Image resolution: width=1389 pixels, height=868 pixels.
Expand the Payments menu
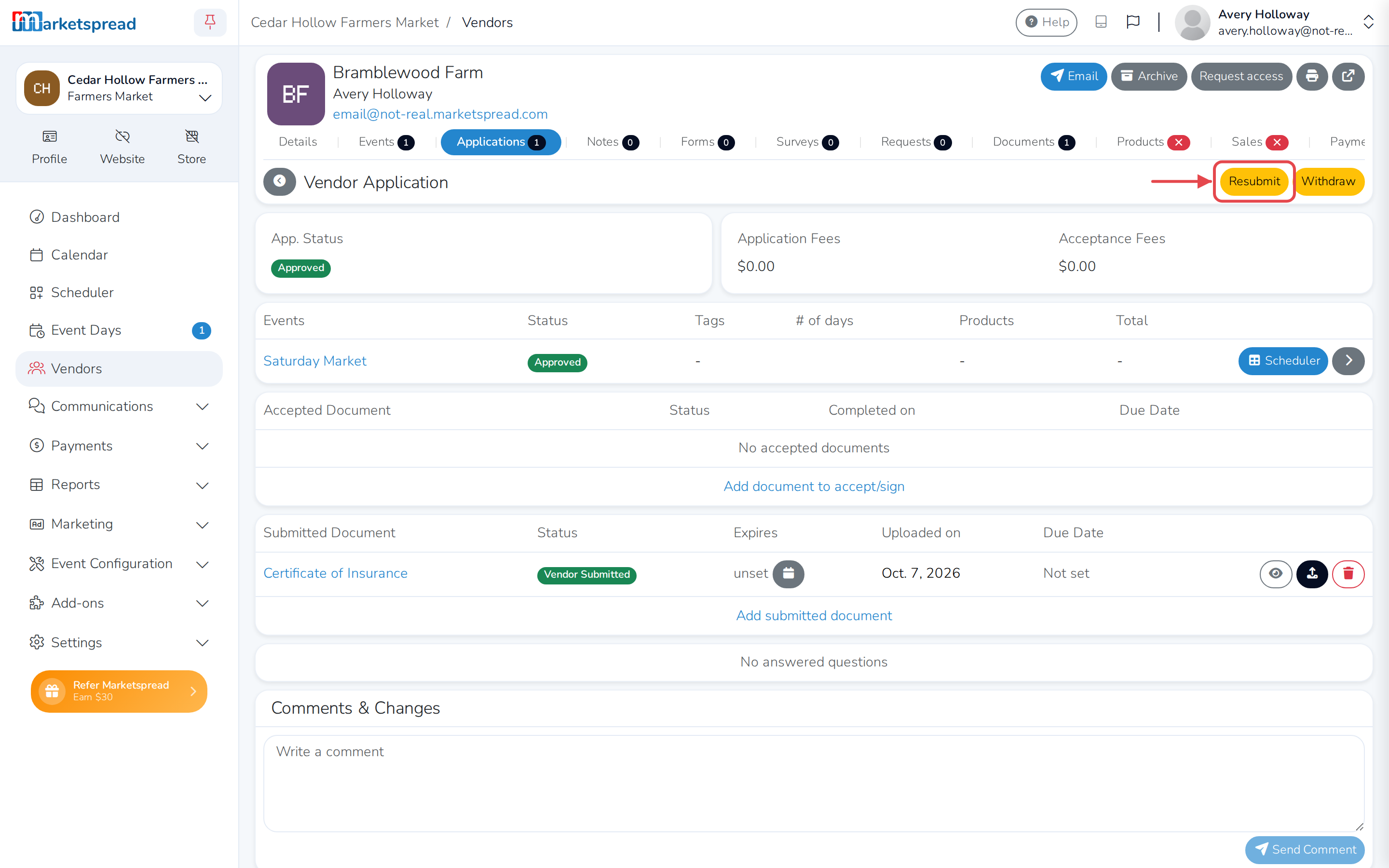(x=119, y=446)
